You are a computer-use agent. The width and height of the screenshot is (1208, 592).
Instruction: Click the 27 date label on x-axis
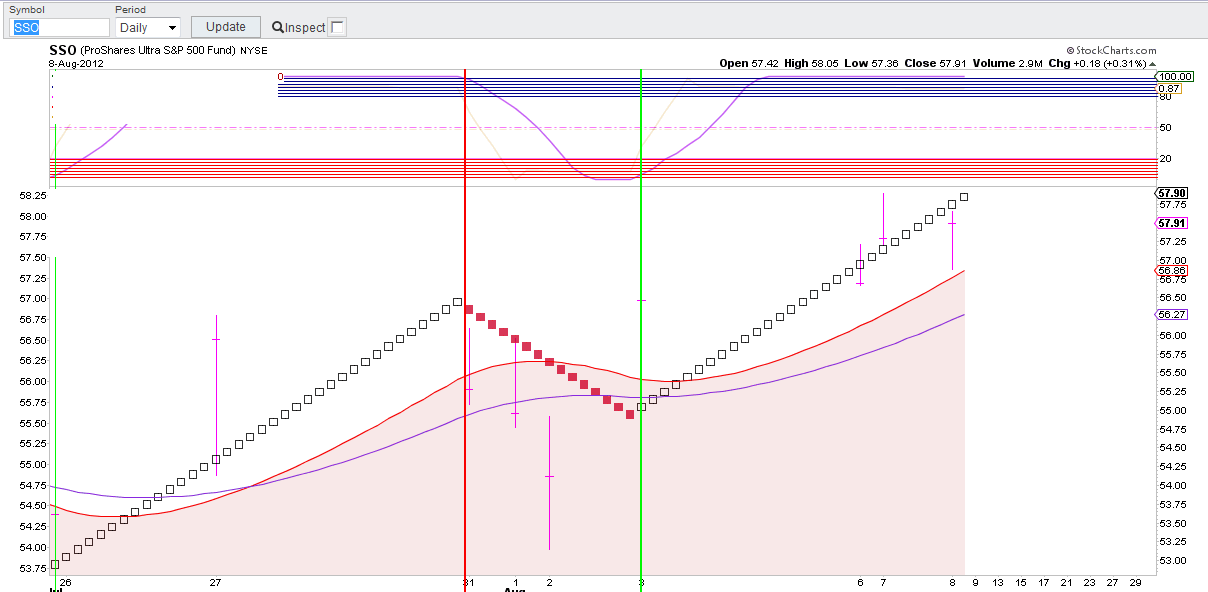point(215,582)
